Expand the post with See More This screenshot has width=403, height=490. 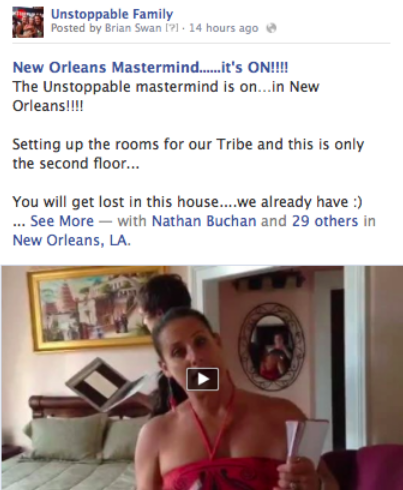(62, 221)
